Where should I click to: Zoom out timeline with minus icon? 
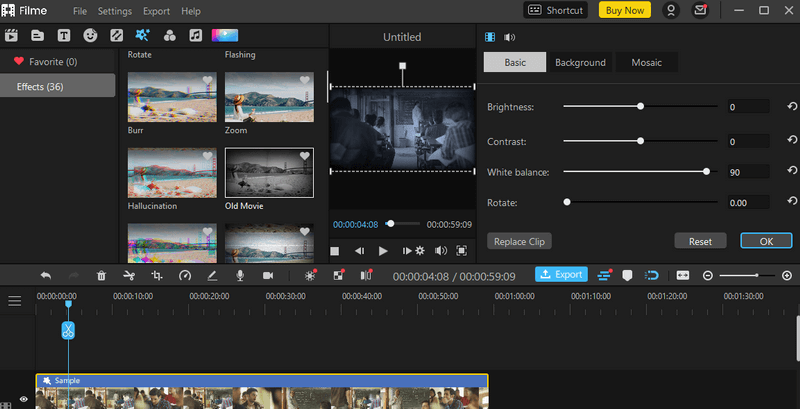coord(707,275)
